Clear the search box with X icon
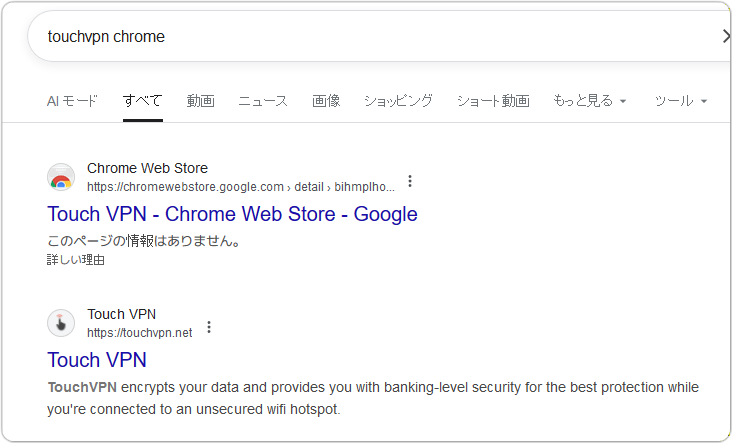Screen dimensions: 732x443 pyautogui.click(x=725, y=37)
